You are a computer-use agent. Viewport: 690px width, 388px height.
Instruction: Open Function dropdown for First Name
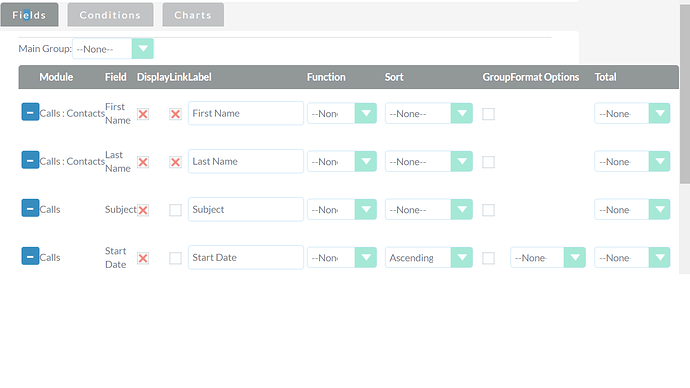coord(342,113)
